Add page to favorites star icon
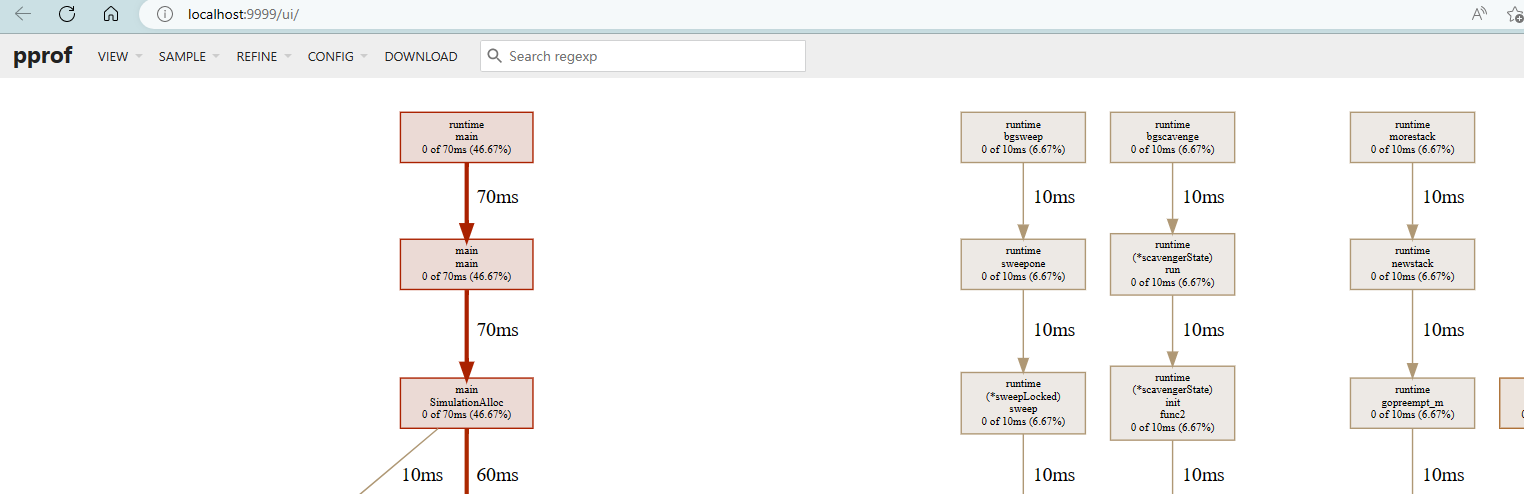 click(x=1515, y=14)
